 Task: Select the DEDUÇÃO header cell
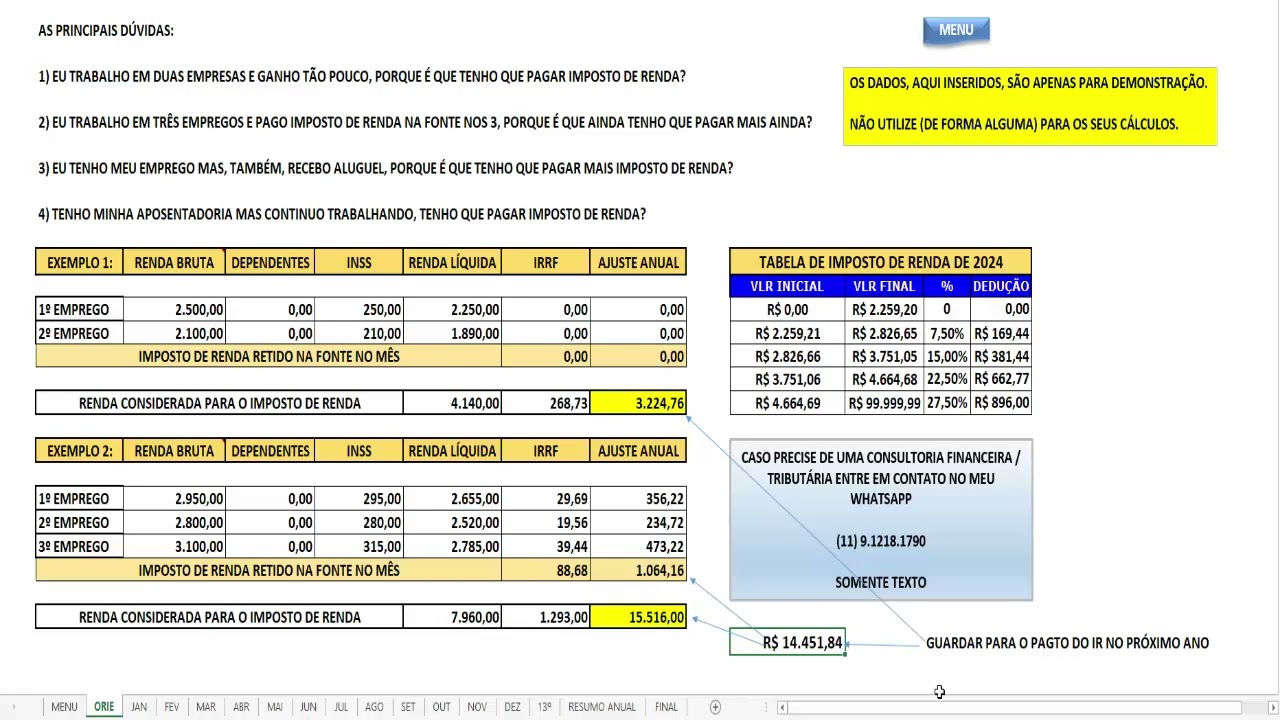pos(1001,286)
